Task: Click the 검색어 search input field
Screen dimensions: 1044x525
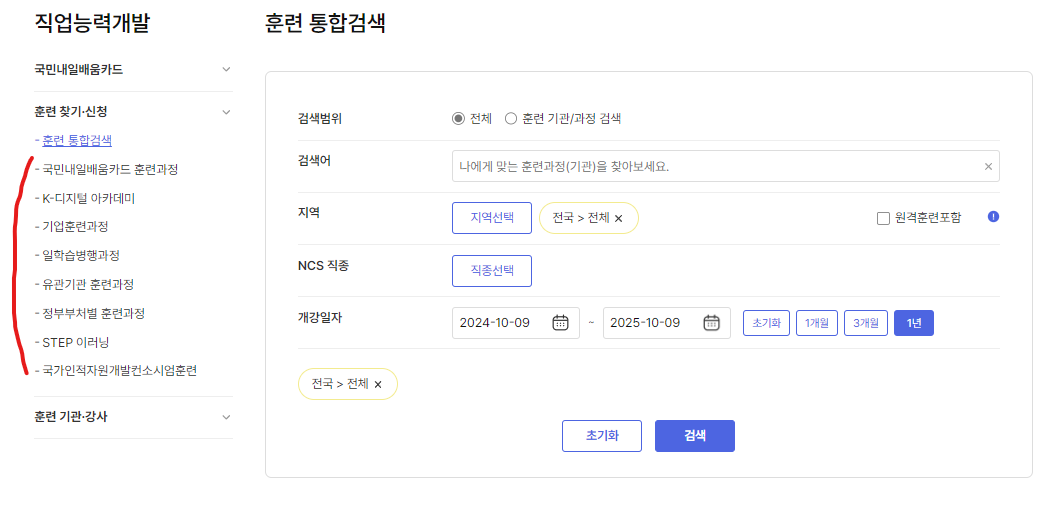Action: [726, 166]
